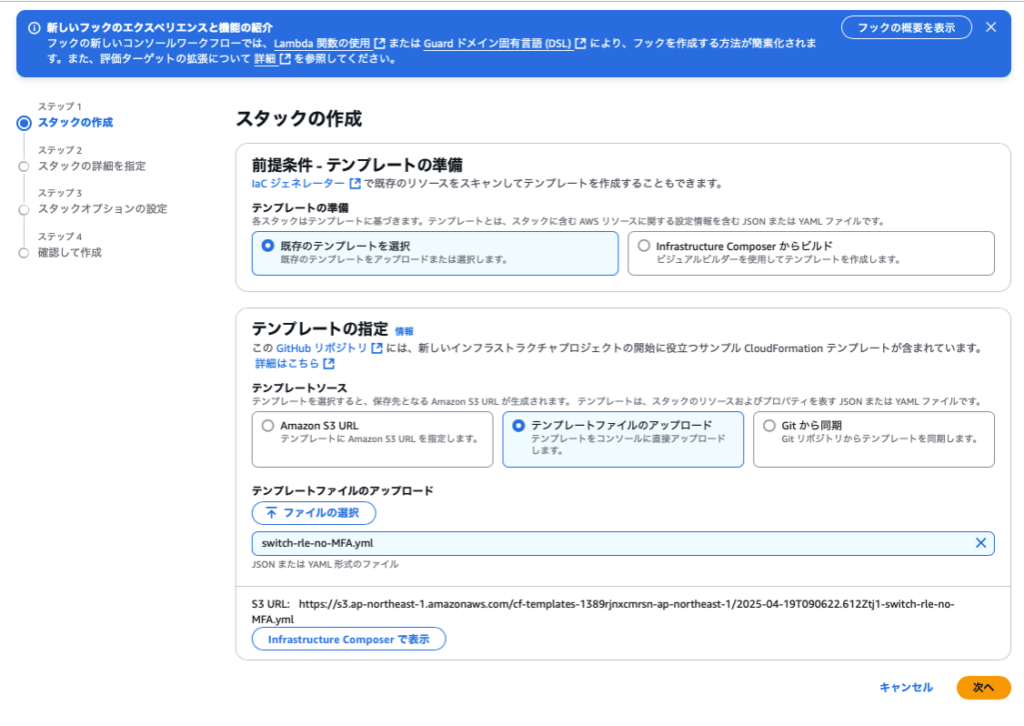Click external link icon beside Lambda 関数の使用

coord(380,43)
